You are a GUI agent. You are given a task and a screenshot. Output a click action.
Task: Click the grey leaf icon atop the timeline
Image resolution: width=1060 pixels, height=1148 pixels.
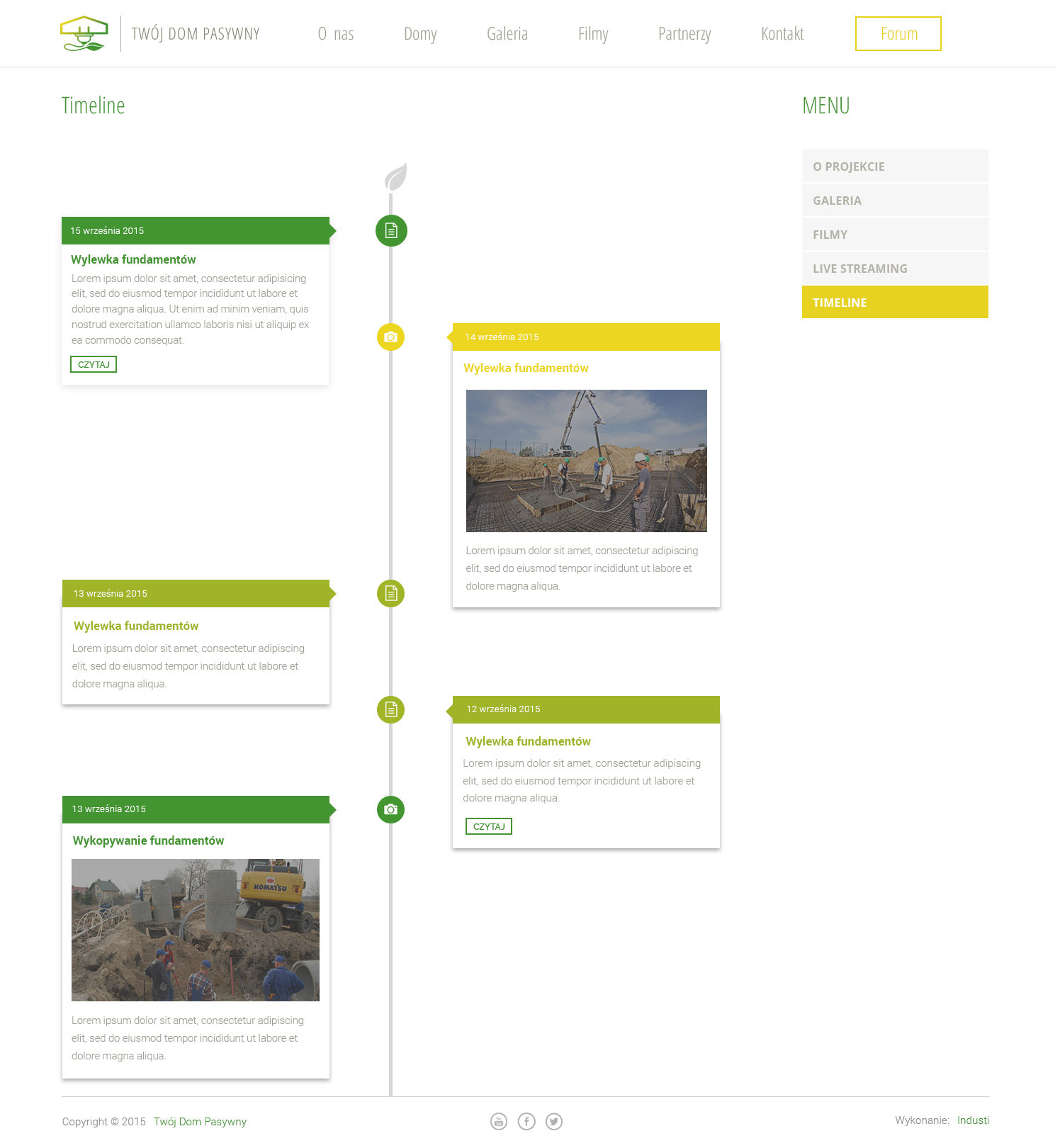coord(395,176)
